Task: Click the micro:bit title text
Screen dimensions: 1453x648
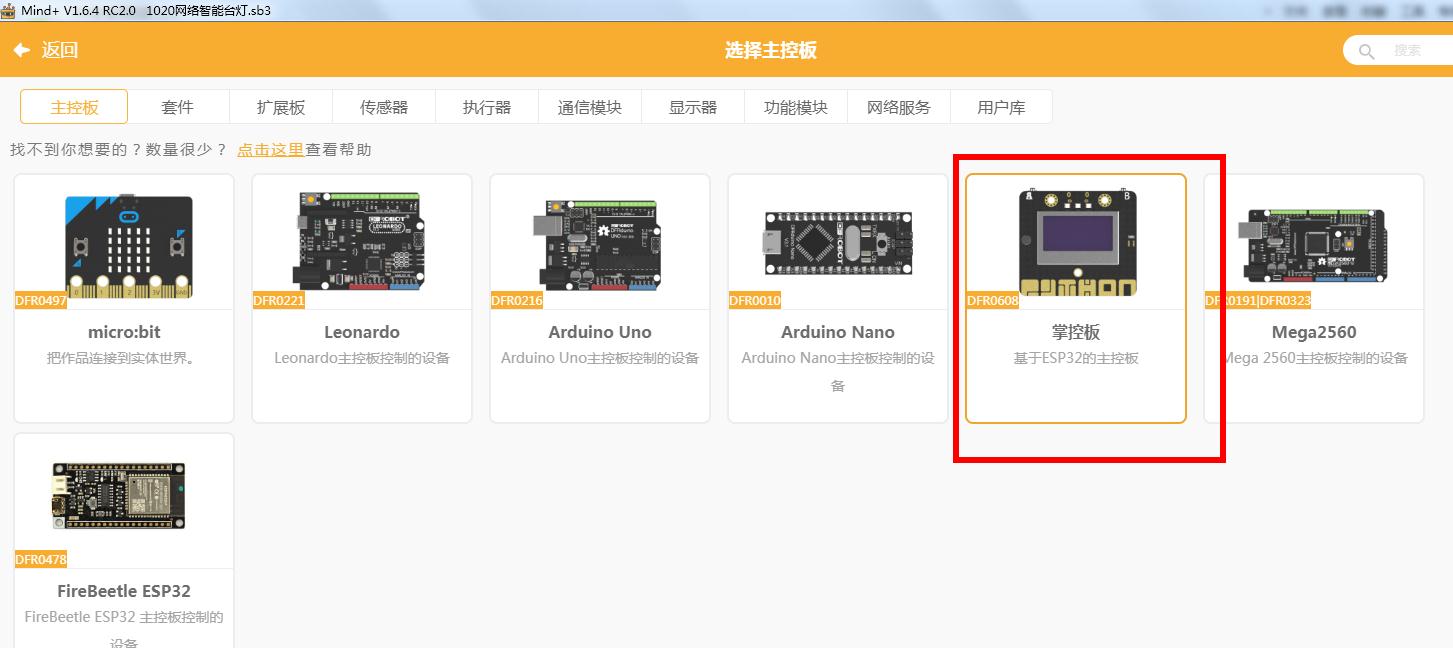Action: click(124, 332)
